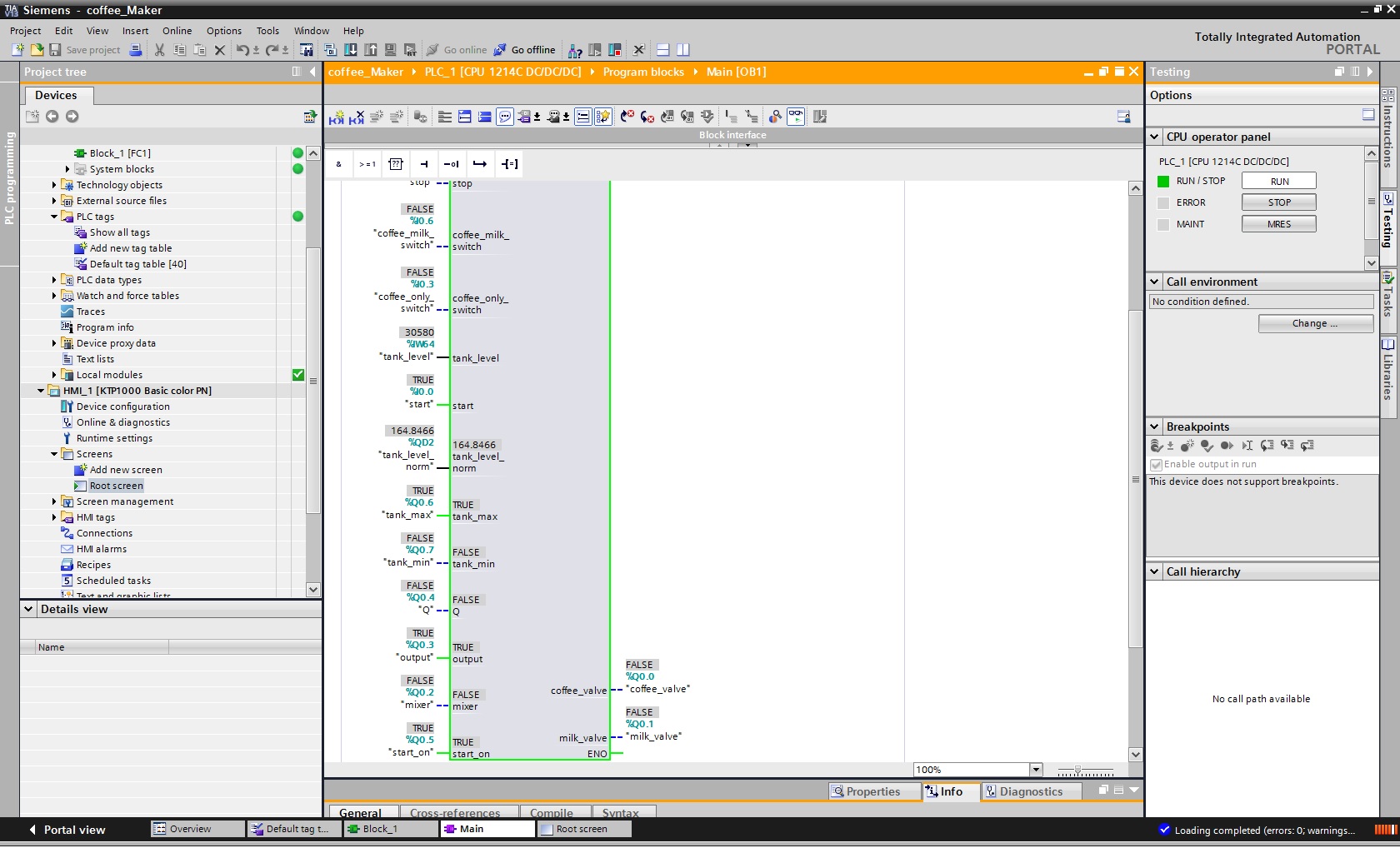Toggle the network comments speech-bubble icon
Viewport: 1400px width, 848px height.
coord(505,117)
